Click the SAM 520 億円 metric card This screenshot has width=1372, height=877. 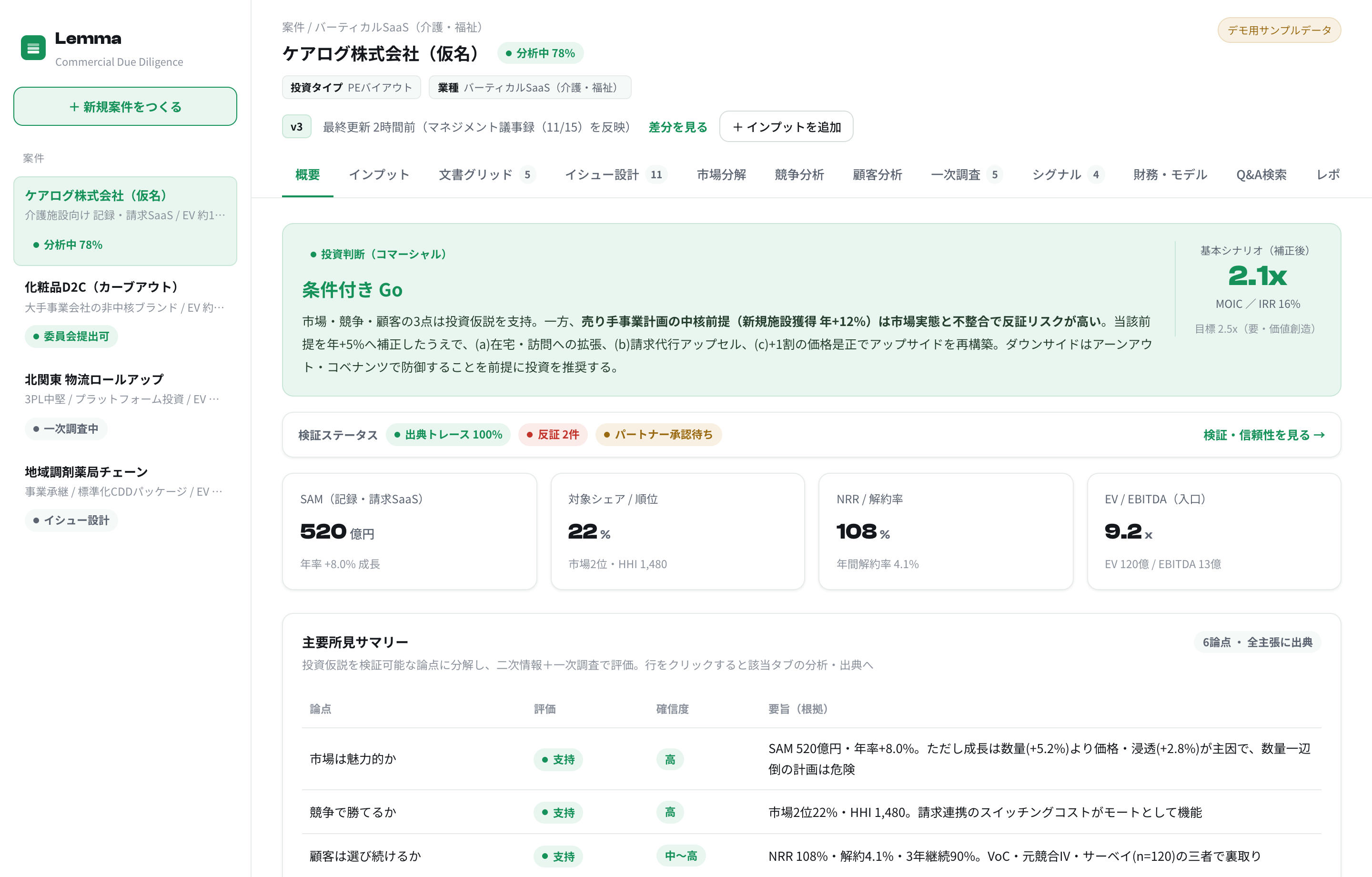click(410, 531)
